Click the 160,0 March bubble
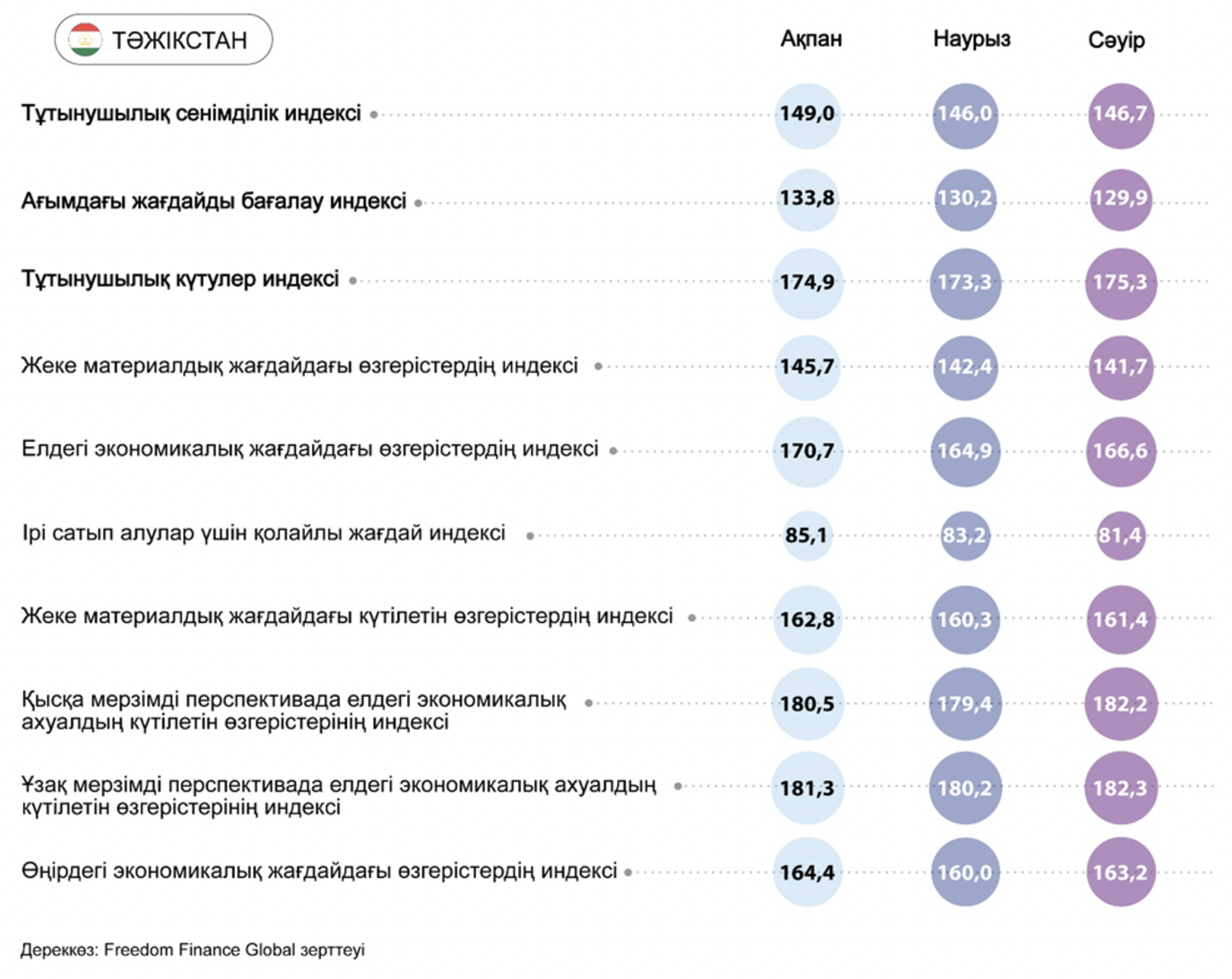This screenshot has width=1232, height=979. point(965,872)
